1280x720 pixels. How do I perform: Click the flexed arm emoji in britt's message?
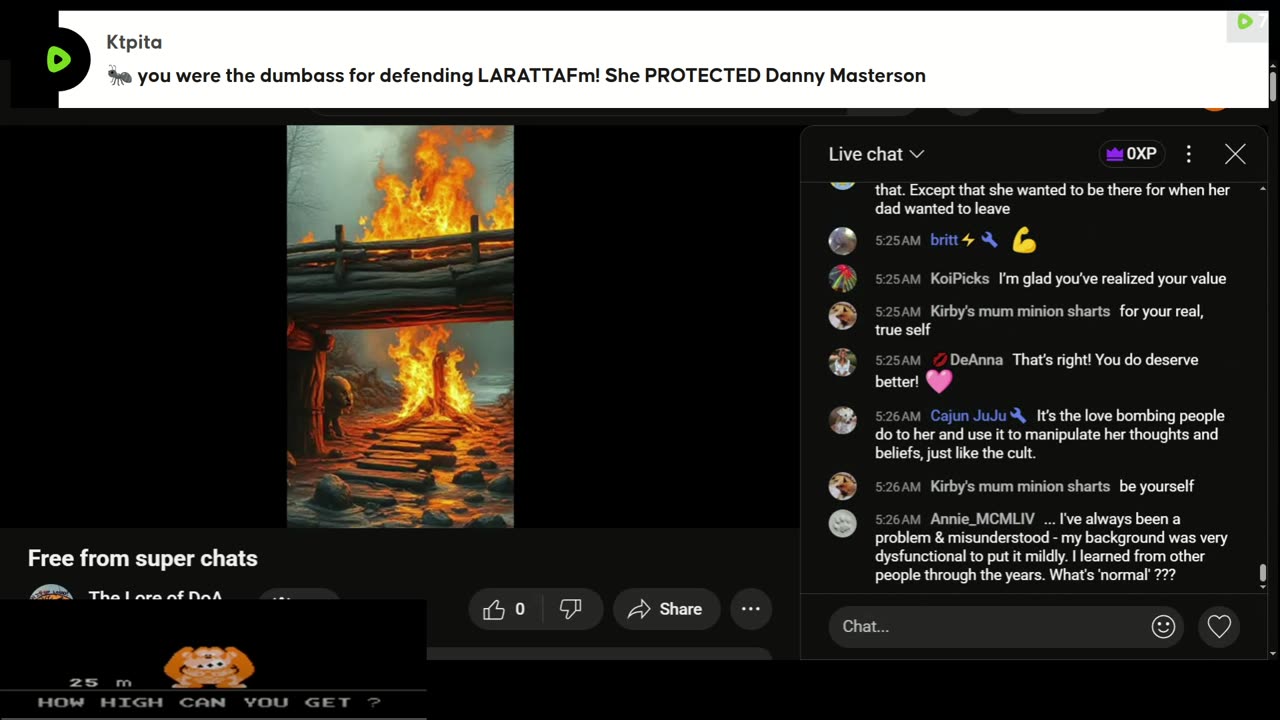pos(1024,240)
